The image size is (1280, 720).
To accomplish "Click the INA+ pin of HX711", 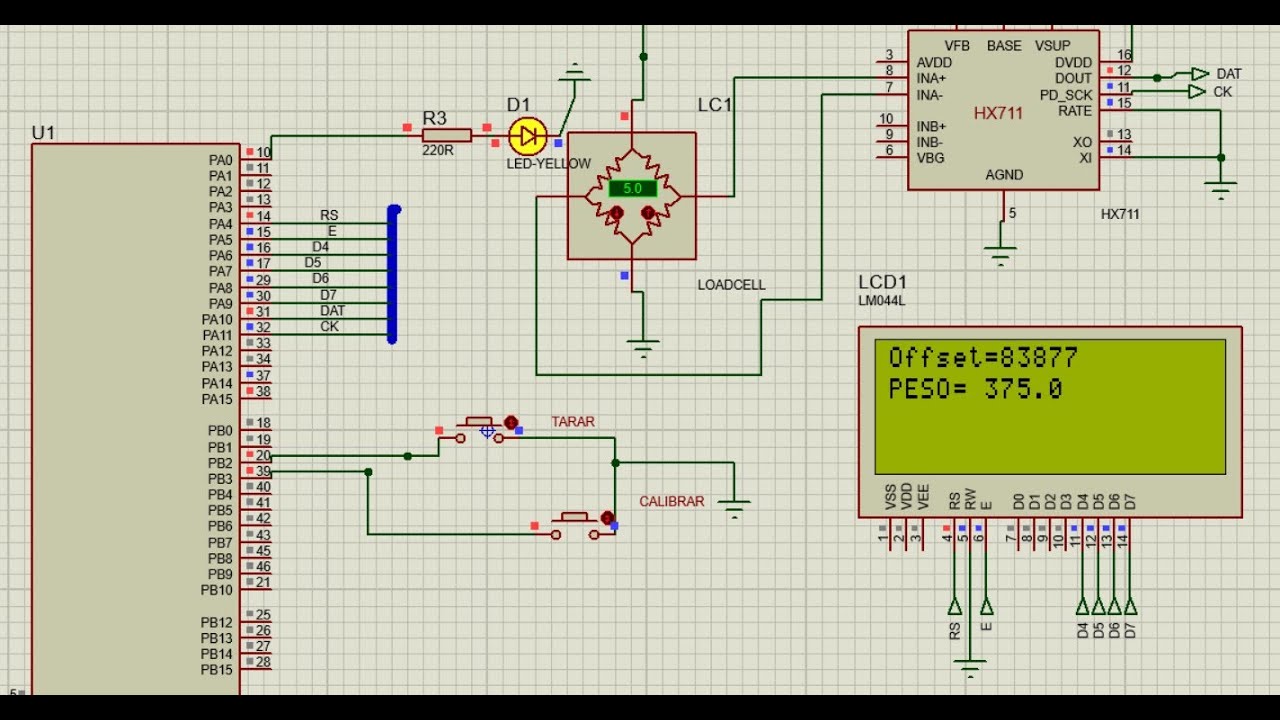I will pyautogui.click(x=893, y=77).
